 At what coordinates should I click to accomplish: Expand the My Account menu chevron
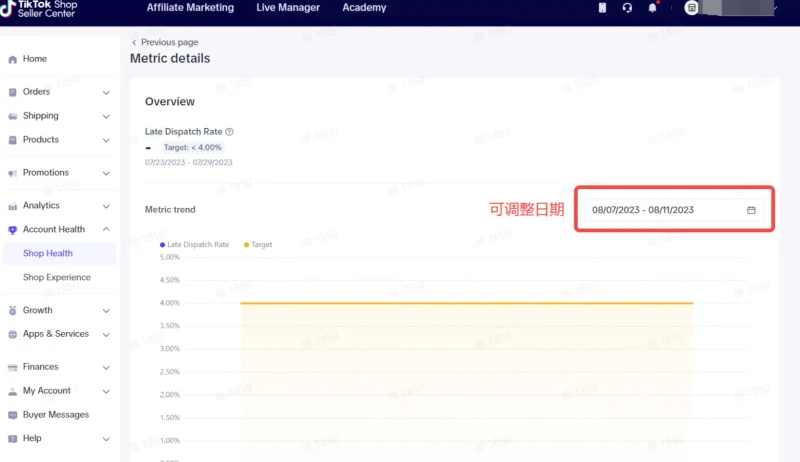106,391
